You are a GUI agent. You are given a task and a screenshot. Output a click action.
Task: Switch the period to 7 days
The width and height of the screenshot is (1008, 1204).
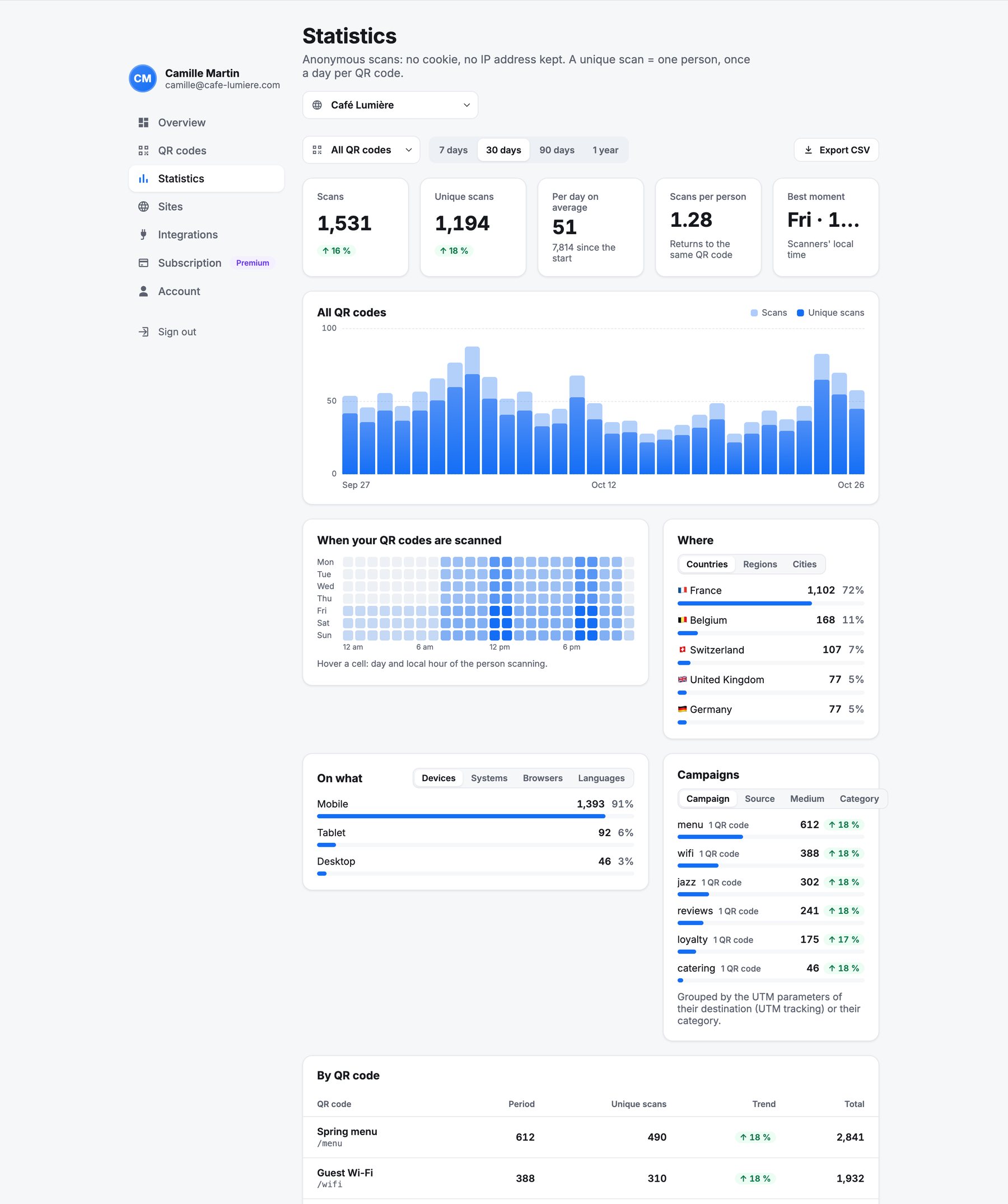pyautogui.click(x=453, y=150)
